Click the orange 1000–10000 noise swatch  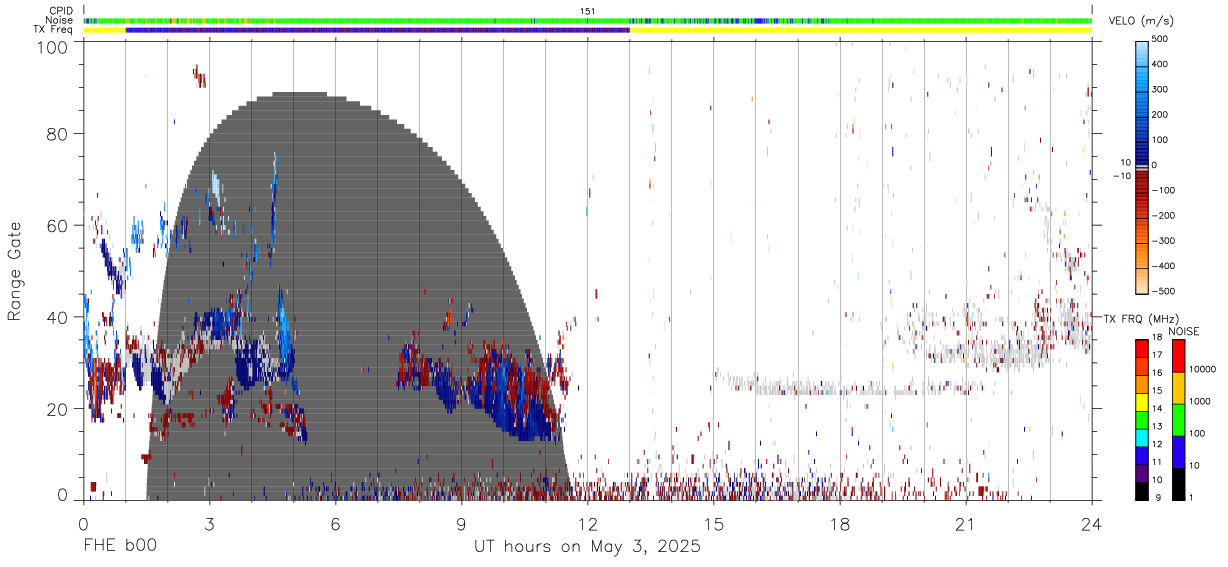[1179, 388]
